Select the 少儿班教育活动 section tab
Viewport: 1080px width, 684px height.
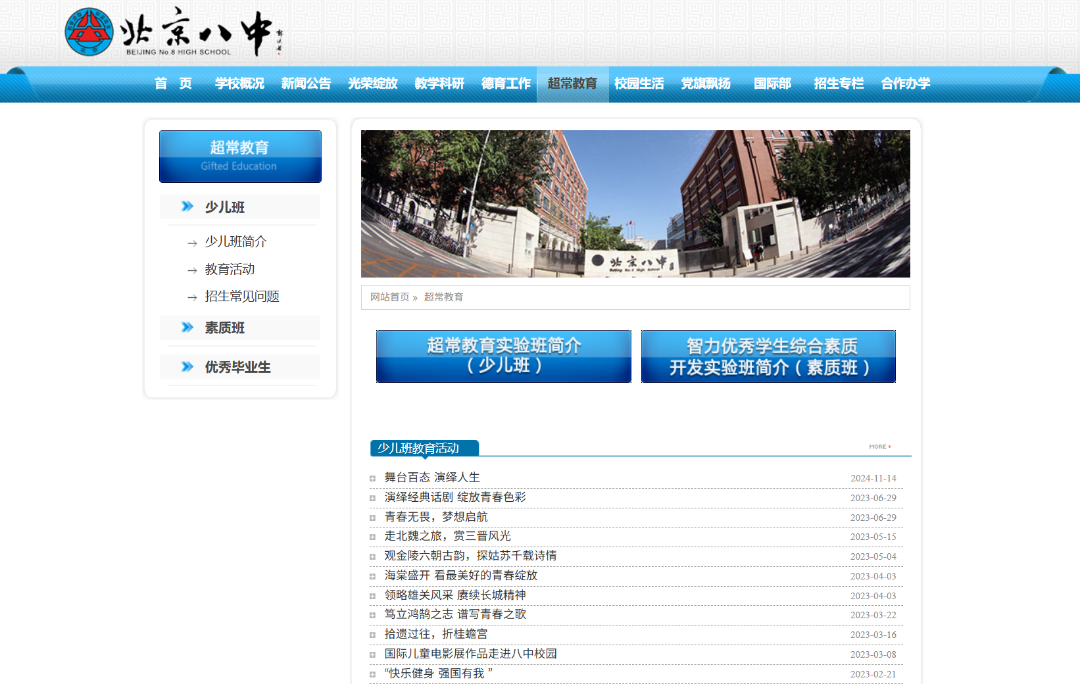[424, 448]
